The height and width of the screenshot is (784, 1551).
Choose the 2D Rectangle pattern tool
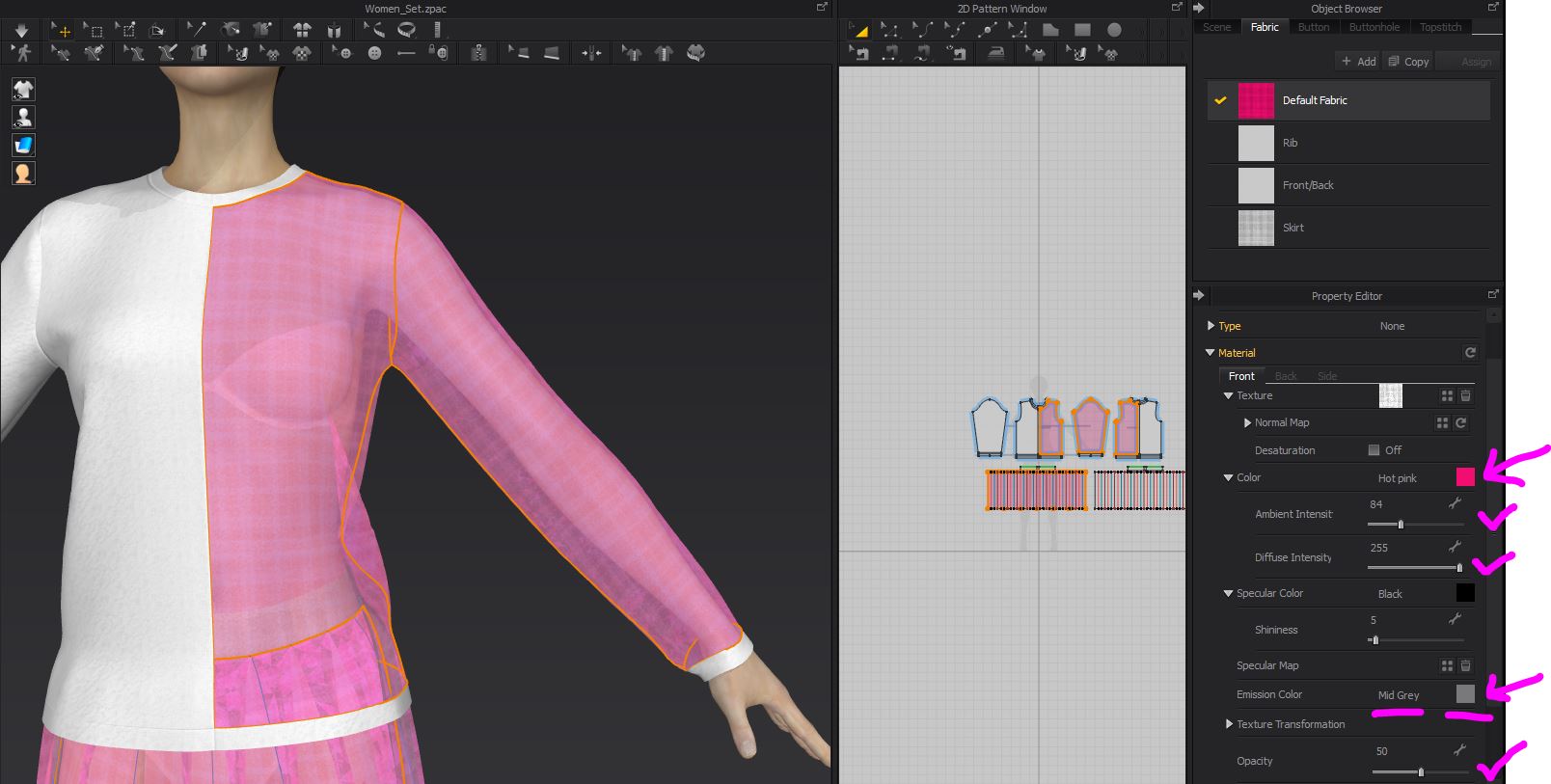[1082, 30]
